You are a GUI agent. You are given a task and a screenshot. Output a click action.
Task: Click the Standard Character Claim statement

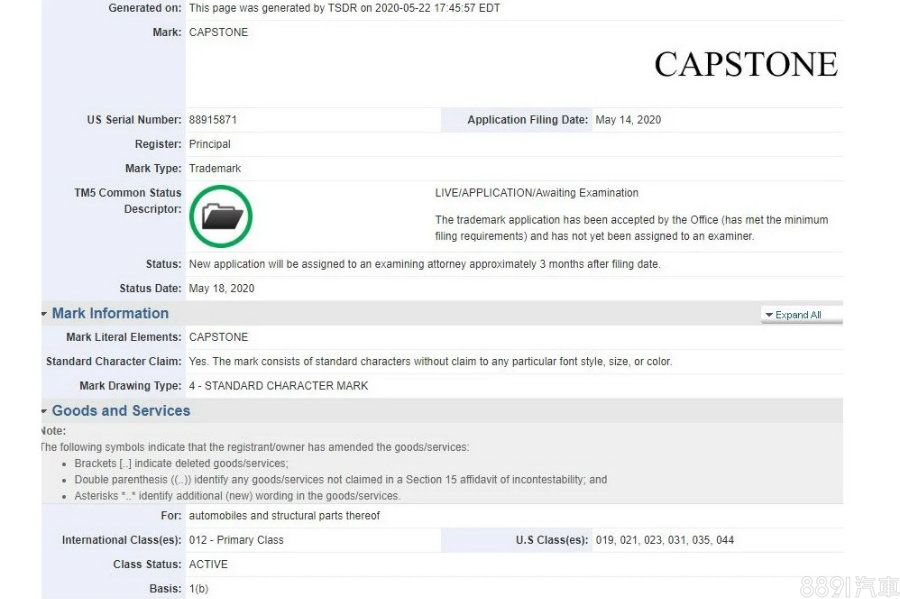tap(430, 361)
